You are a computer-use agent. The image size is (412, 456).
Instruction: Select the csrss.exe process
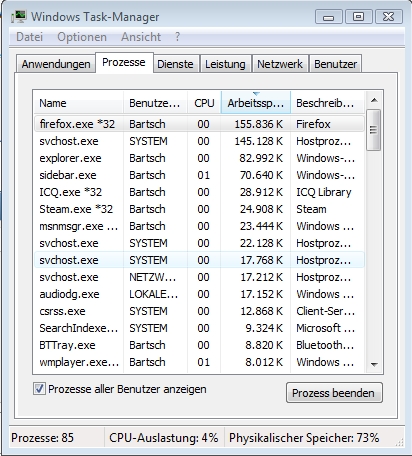point(199,311)
